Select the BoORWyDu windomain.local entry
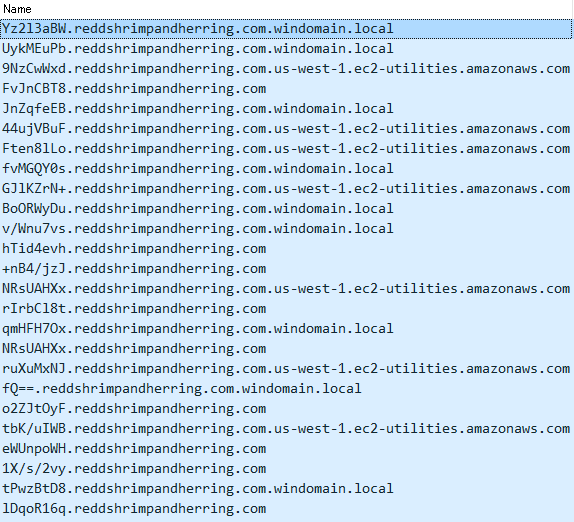574x522 pixels. coord(286,209)
